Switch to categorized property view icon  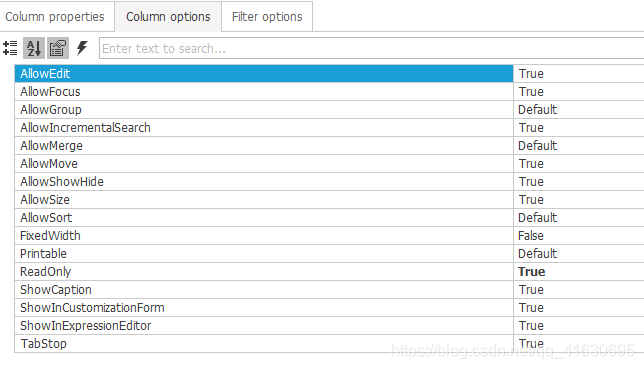10,48
